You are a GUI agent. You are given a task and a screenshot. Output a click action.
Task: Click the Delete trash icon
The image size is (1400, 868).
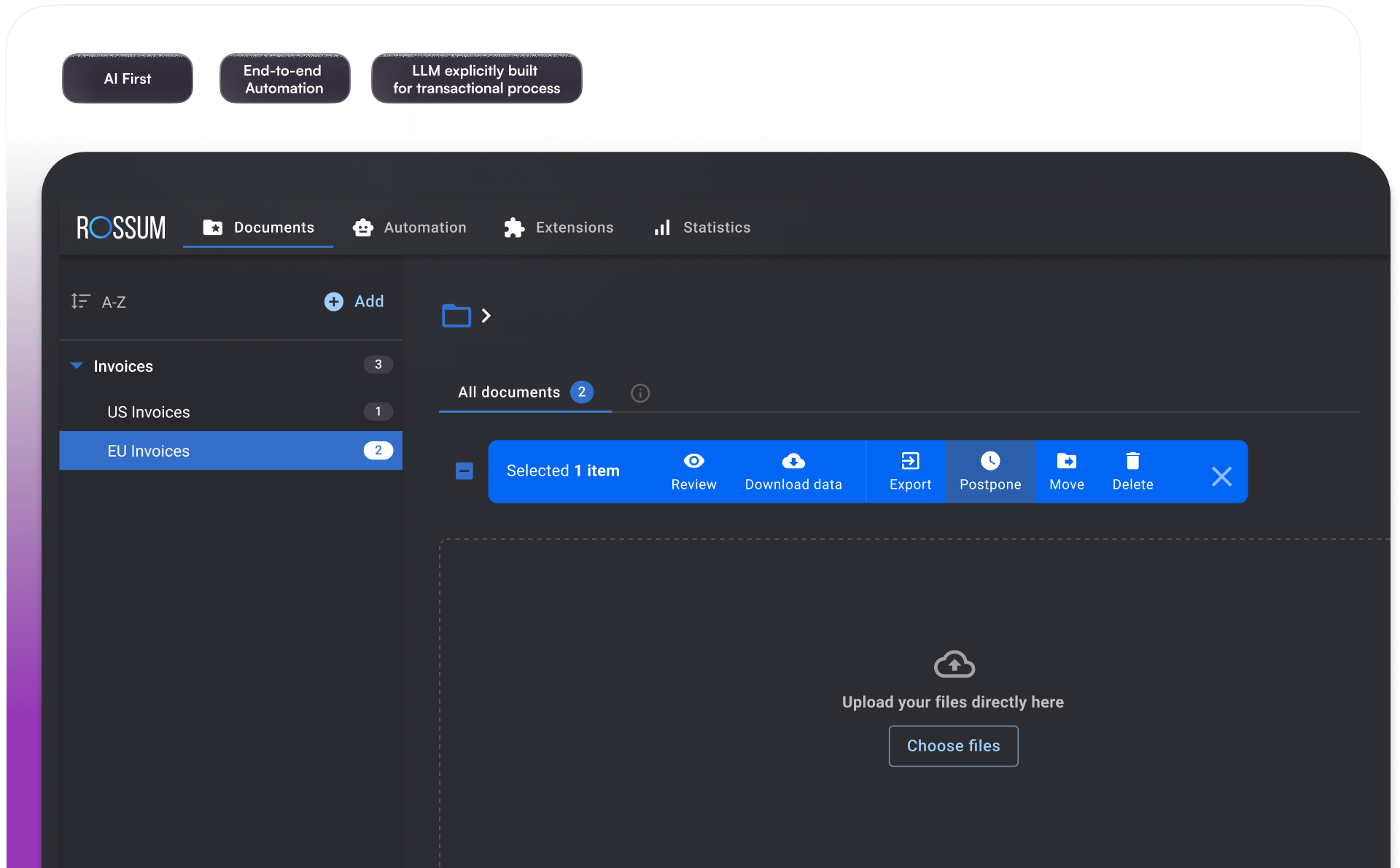tap(1132, 461)
